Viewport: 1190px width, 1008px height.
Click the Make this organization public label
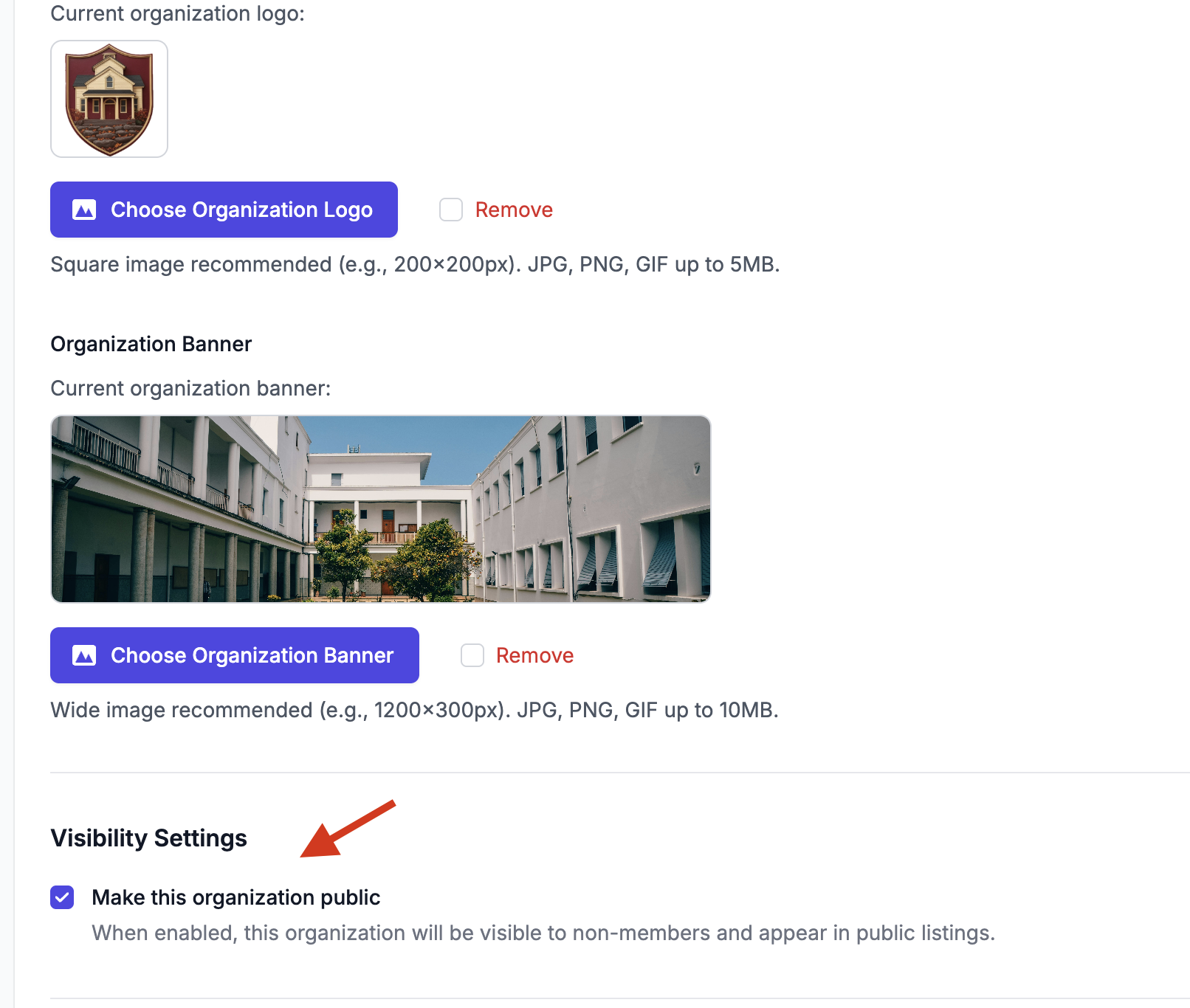click(x=236, y=897)
